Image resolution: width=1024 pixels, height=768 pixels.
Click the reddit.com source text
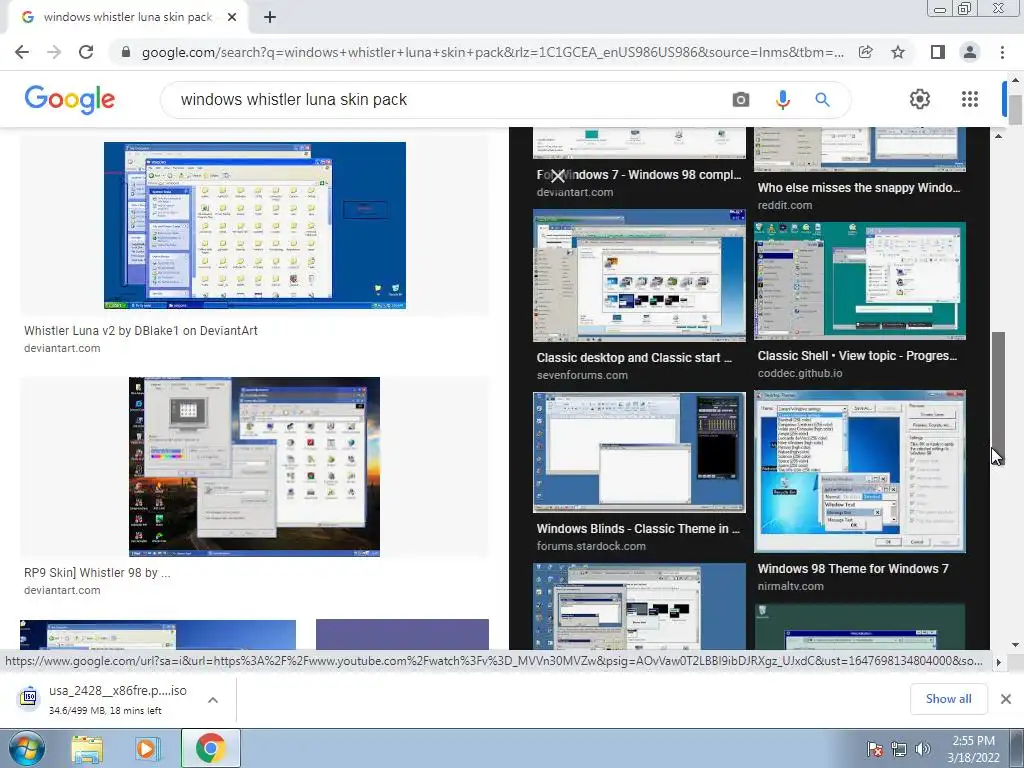coord(785,205)
